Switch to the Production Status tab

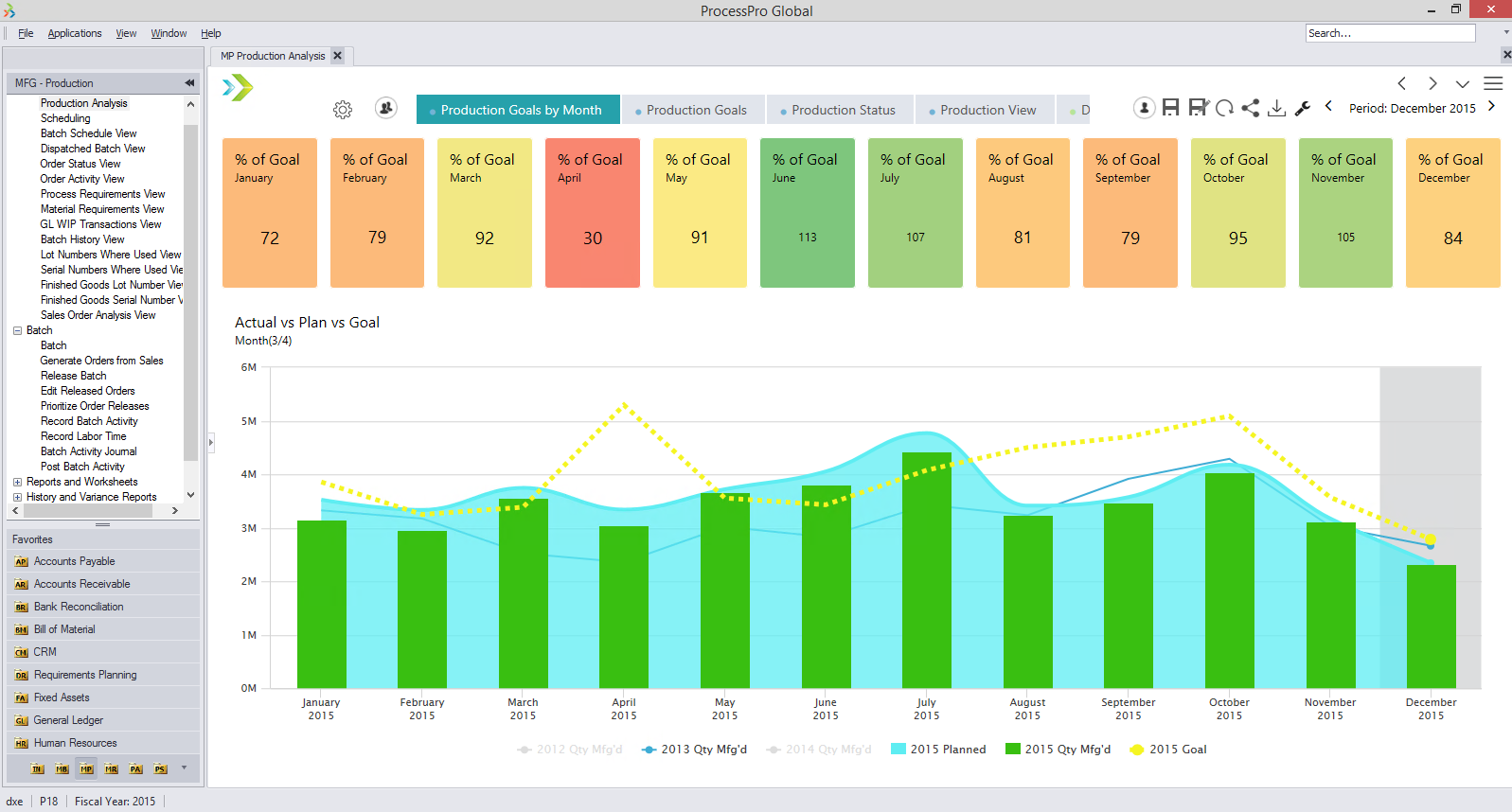(843, 110)
